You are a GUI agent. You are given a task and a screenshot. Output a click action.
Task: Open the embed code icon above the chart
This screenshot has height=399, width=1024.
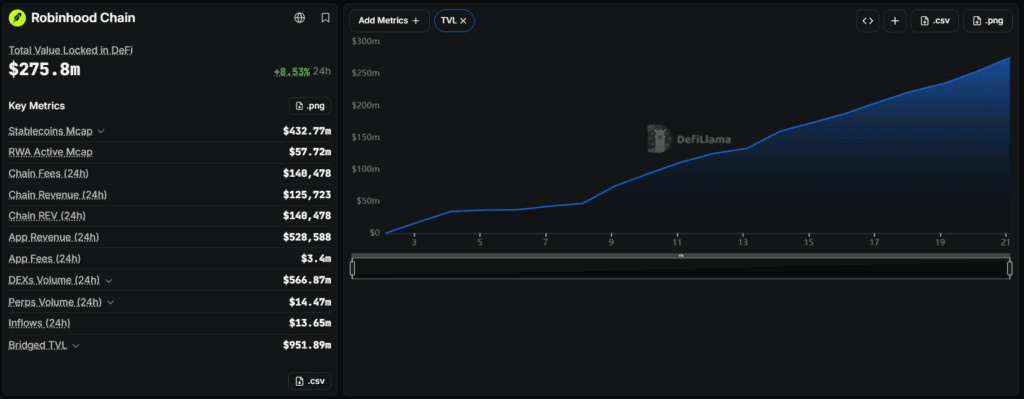(x=867, y=21)
